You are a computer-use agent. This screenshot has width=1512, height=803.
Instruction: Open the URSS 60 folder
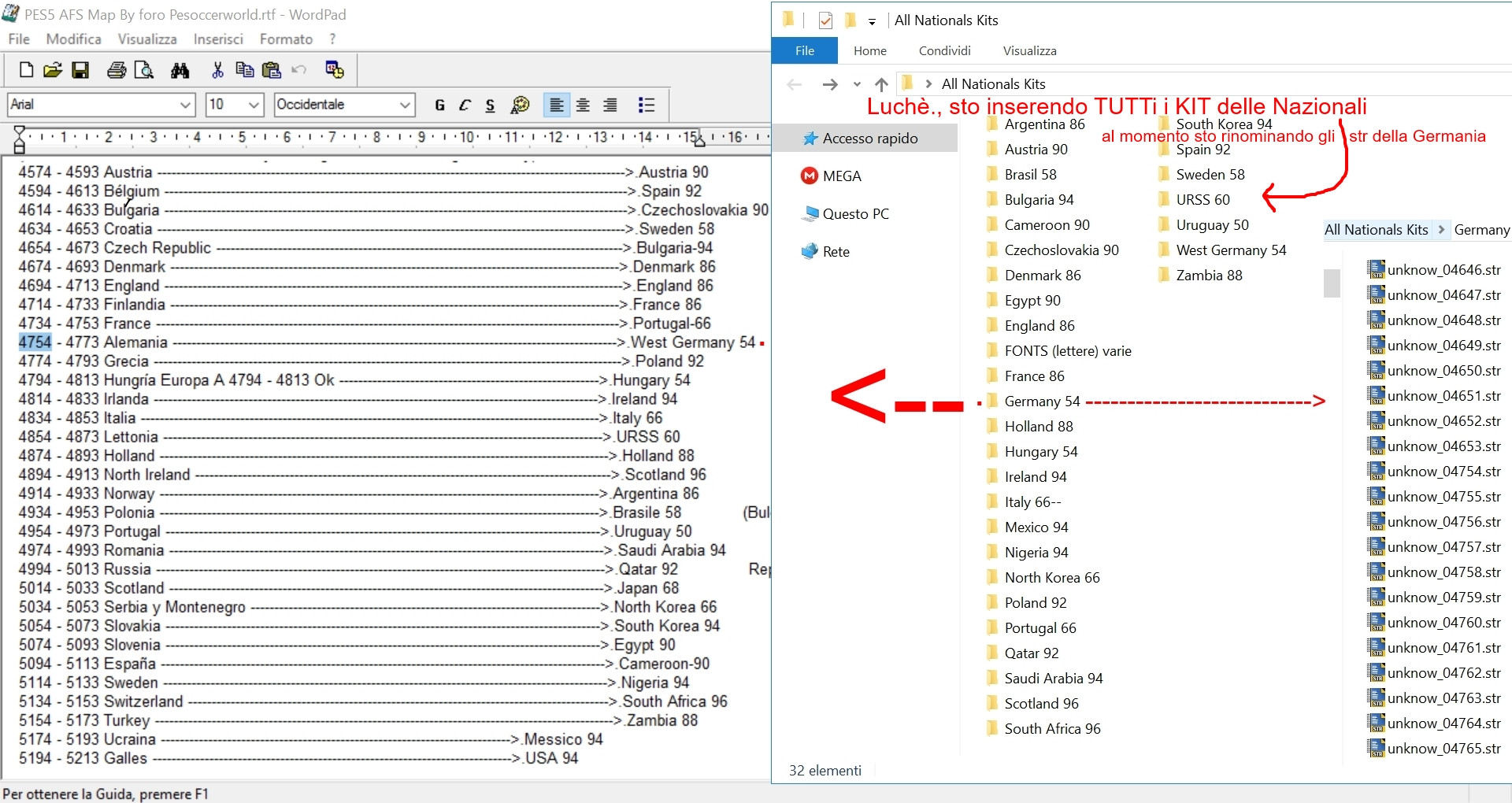point(1194,200)
